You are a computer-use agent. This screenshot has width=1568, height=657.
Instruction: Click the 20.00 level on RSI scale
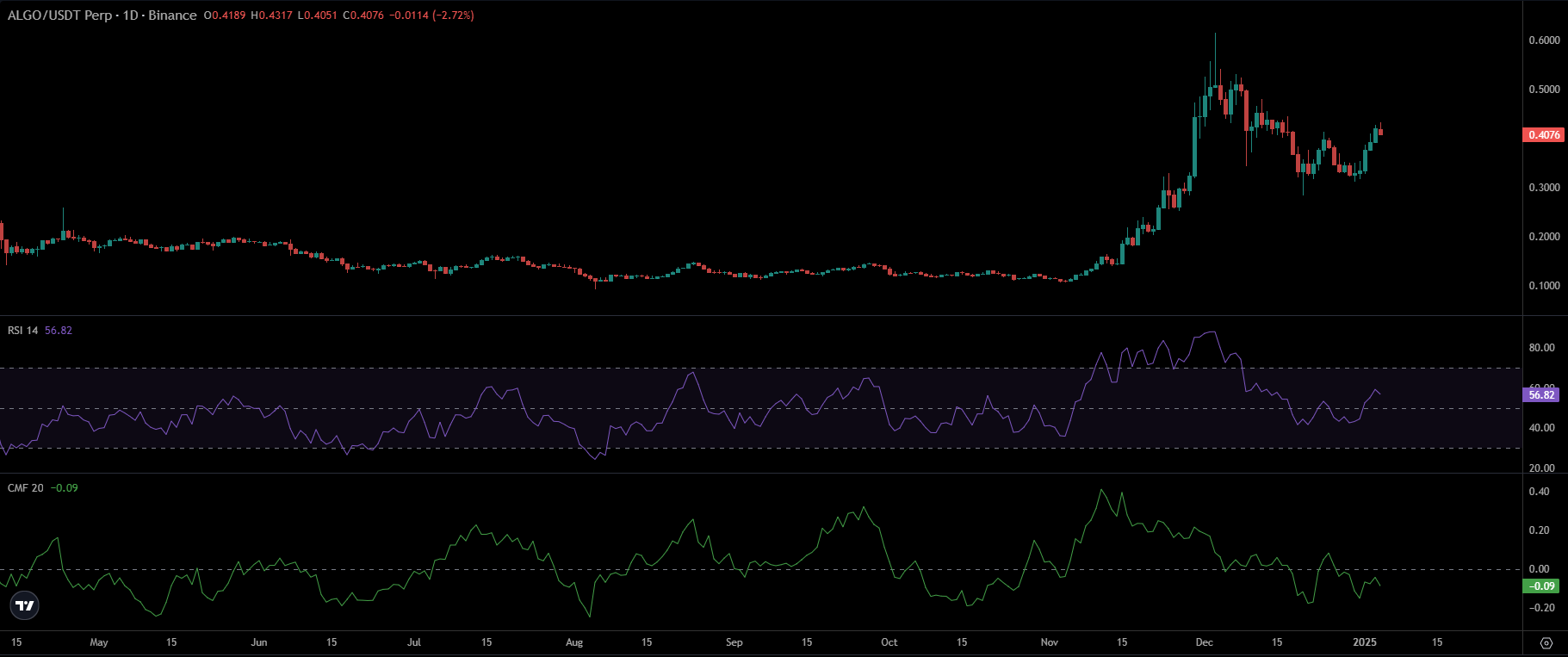click(1541, 468)
